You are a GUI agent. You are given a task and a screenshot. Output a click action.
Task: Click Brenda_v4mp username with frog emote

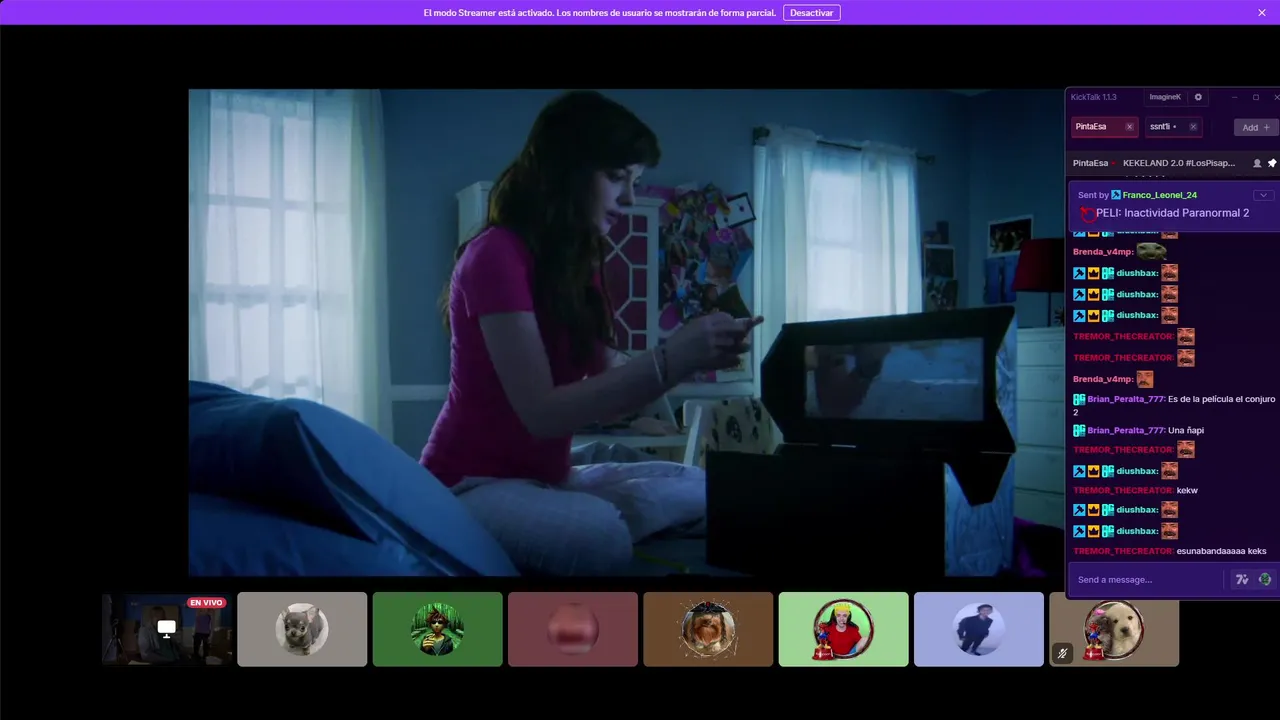(1103, 252)
